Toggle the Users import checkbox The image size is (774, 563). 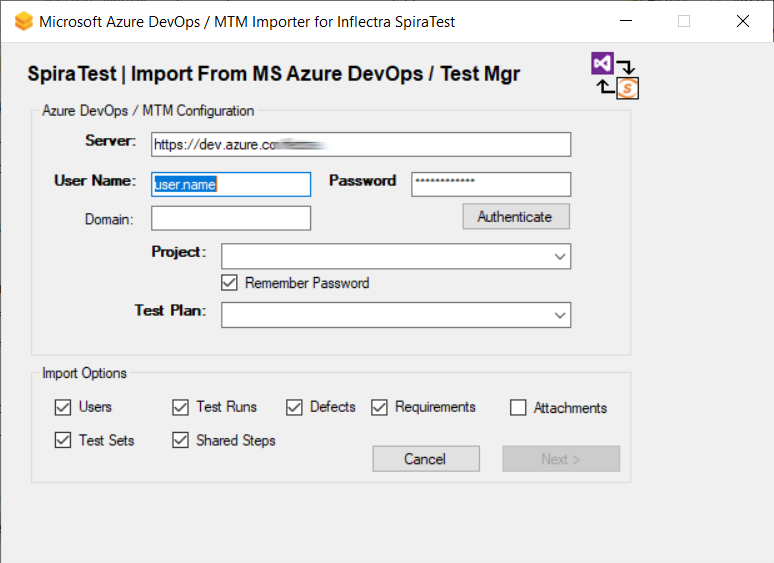[x=62, y=408]
